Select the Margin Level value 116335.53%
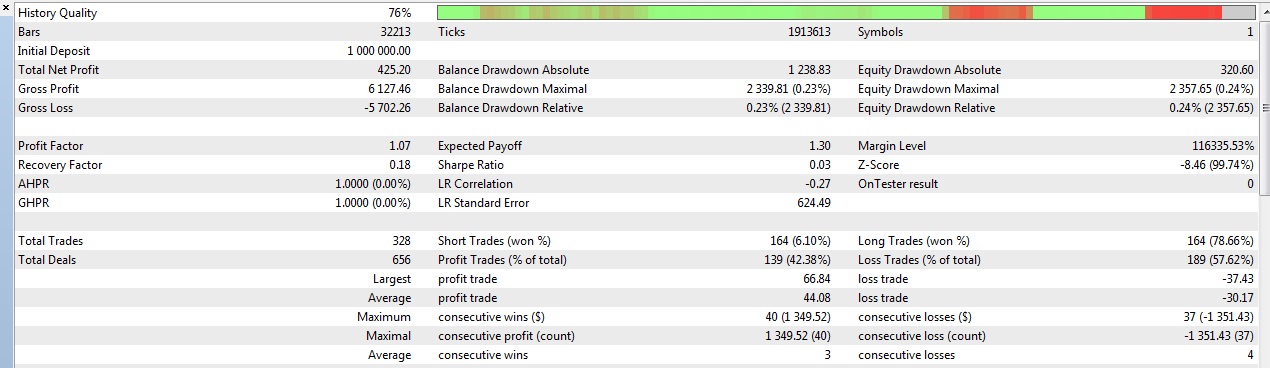Image resolution: width=1270 pixels, height=368 pixels. pyautogui.click(x=1224, y=146)
